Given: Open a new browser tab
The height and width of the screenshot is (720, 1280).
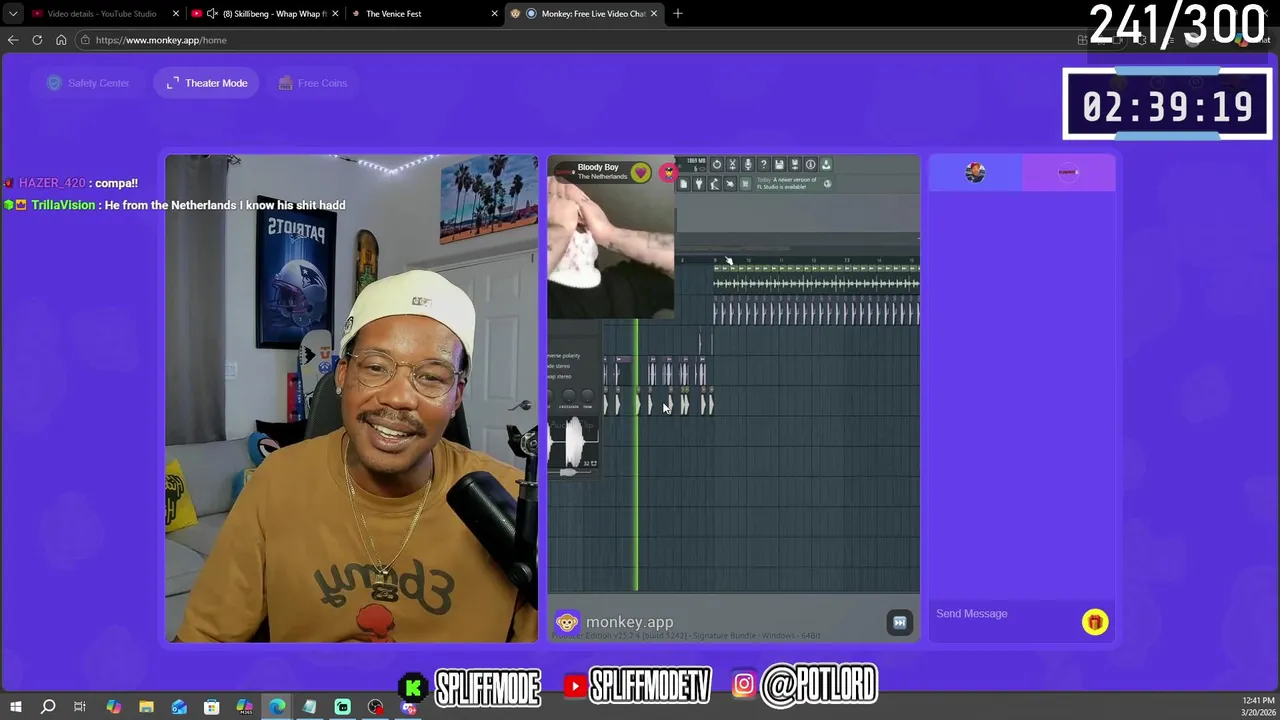Looking at the screenshot, I should (678, 14).
